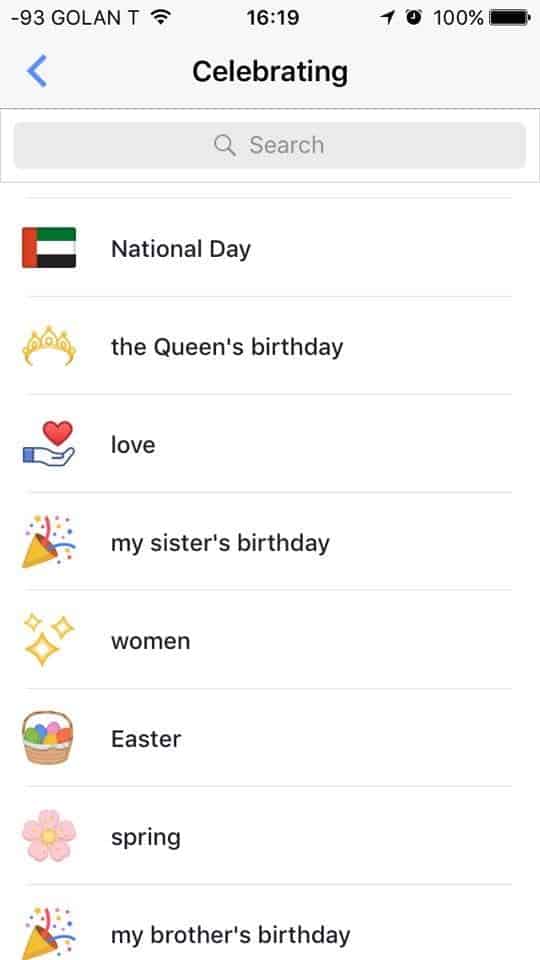
Task: Tap the Easter egg basket icon
Action: [x=48, y=738]
